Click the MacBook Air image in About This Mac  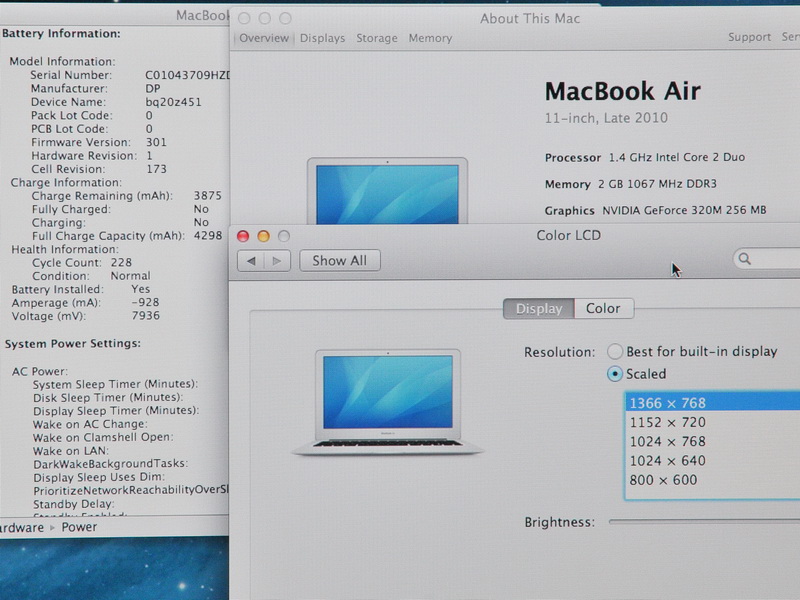coord(387,191)
